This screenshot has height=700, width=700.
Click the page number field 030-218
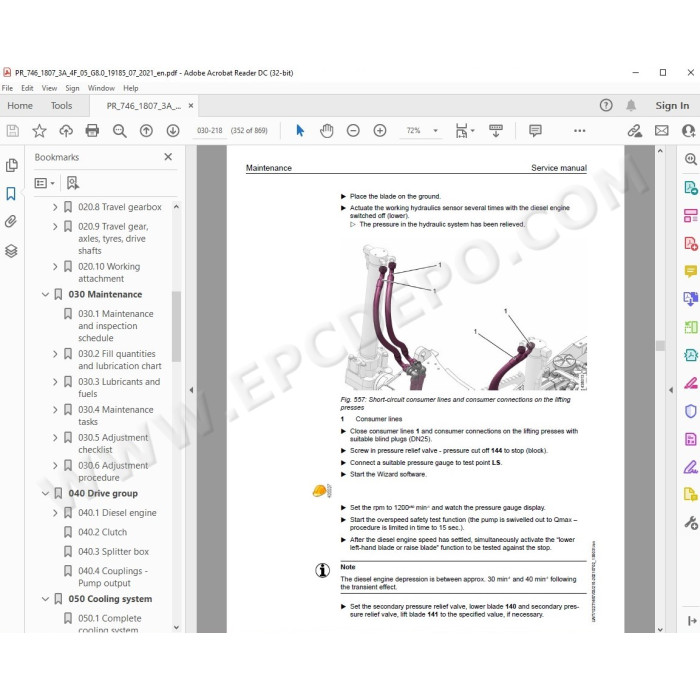[x=209, y=131]
